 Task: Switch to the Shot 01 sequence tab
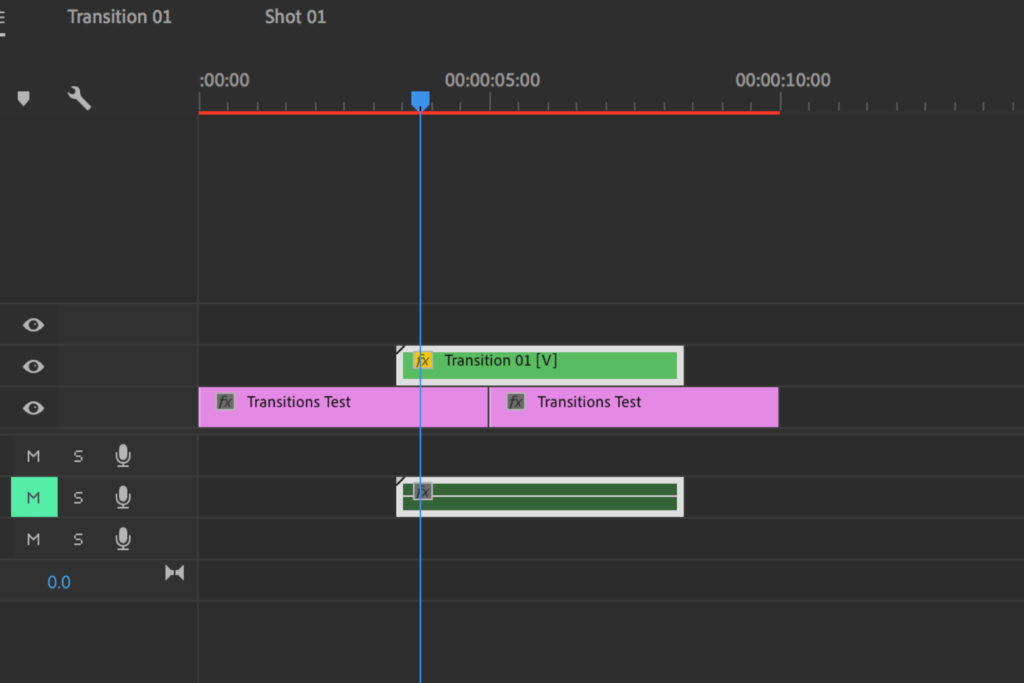pyautogui.click(x=295, y=17)
